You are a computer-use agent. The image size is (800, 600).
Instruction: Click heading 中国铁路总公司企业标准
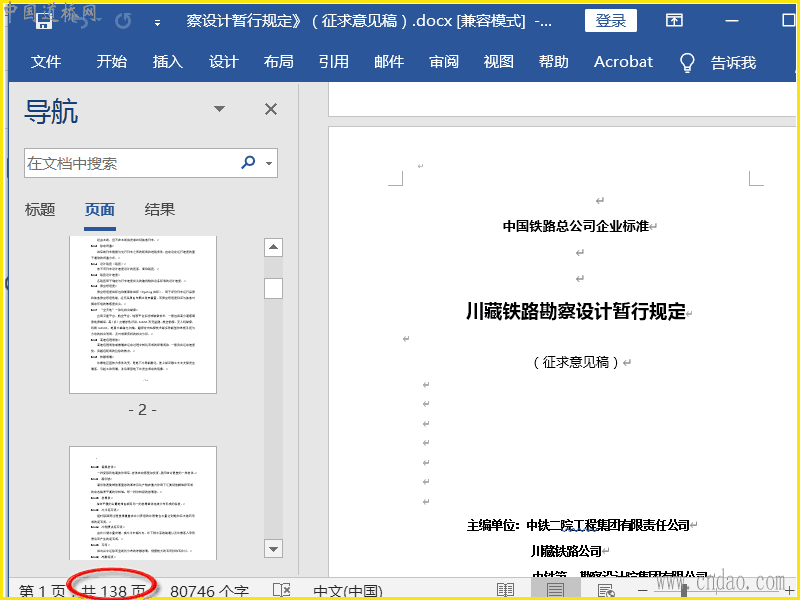576,226
